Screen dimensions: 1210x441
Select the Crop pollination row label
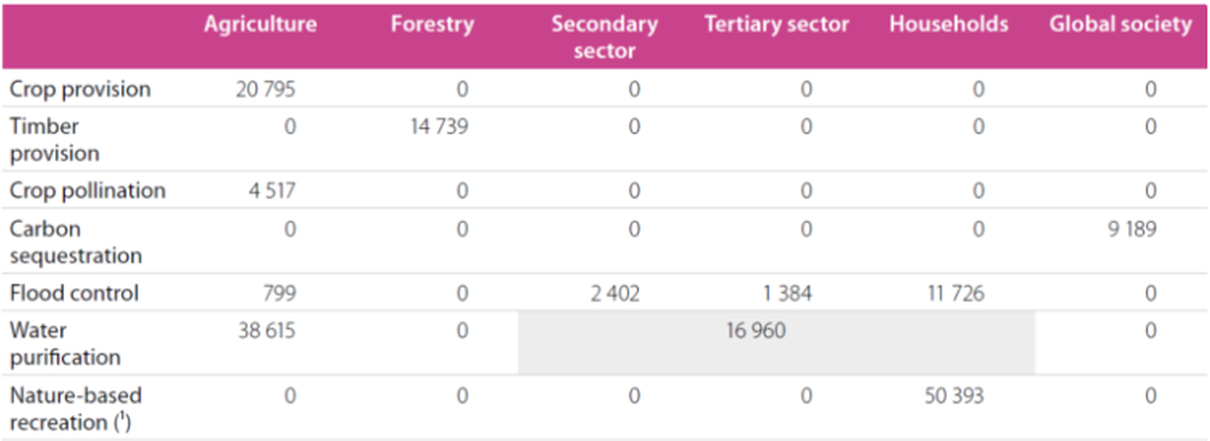(x=87, y=191)
